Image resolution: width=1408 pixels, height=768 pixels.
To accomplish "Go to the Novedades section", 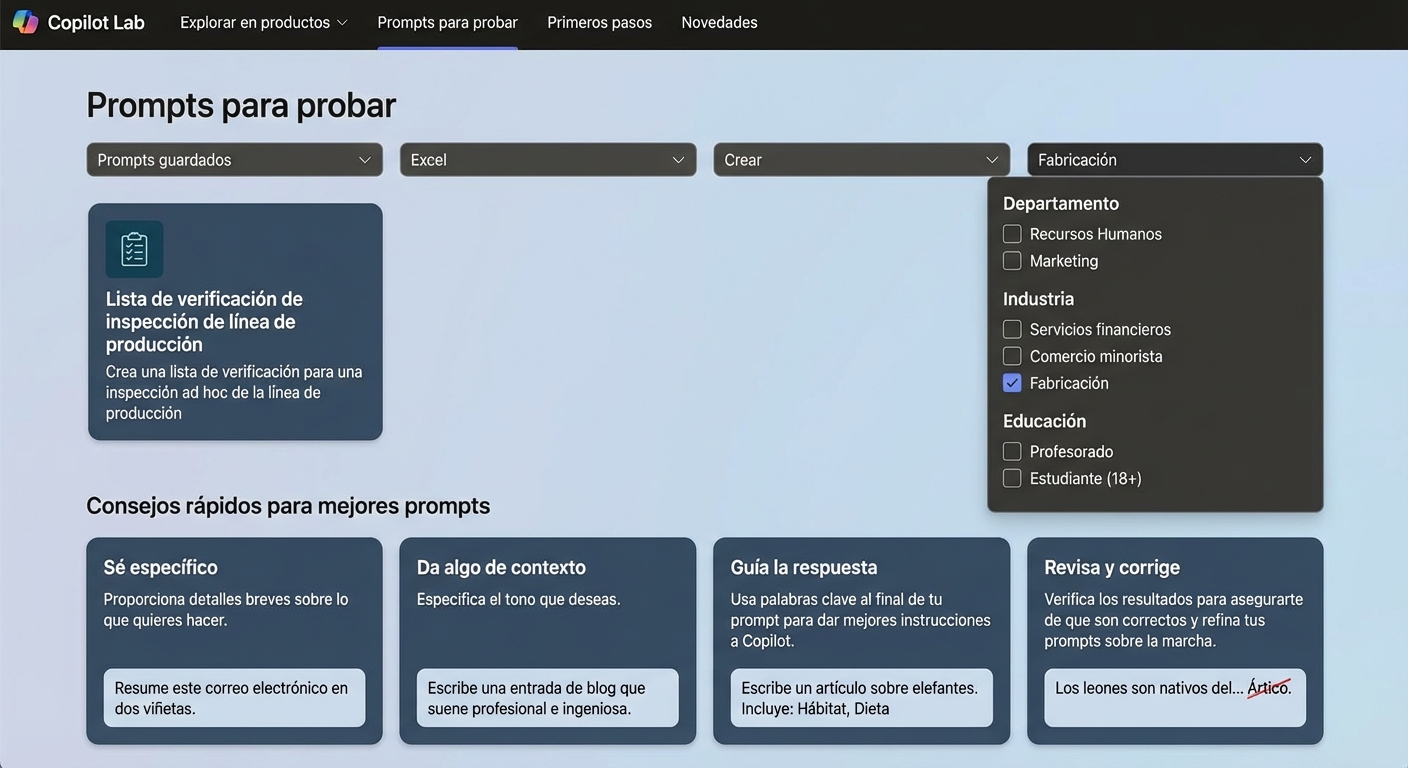I will point(719,21).
